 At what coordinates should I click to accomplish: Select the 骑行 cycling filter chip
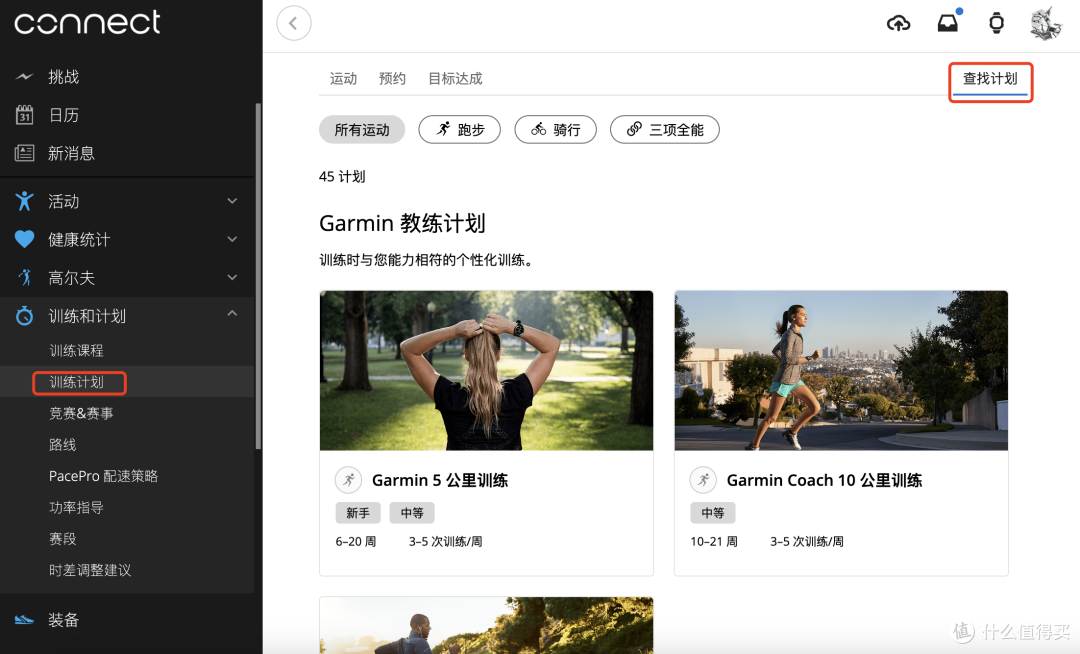(555, 129)
